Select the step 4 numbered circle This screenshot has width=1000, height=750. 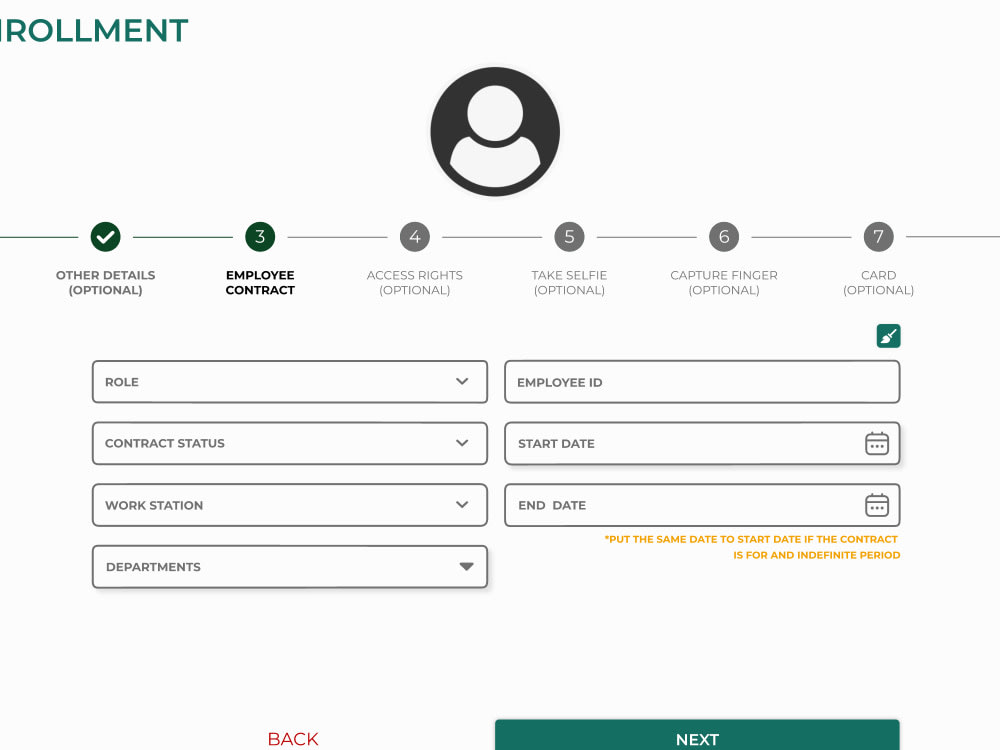414,237
